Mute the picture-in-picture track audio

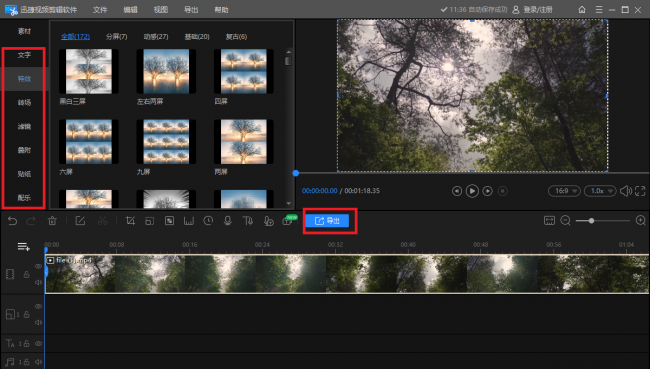pyautogui.click(x=39, y=323)
